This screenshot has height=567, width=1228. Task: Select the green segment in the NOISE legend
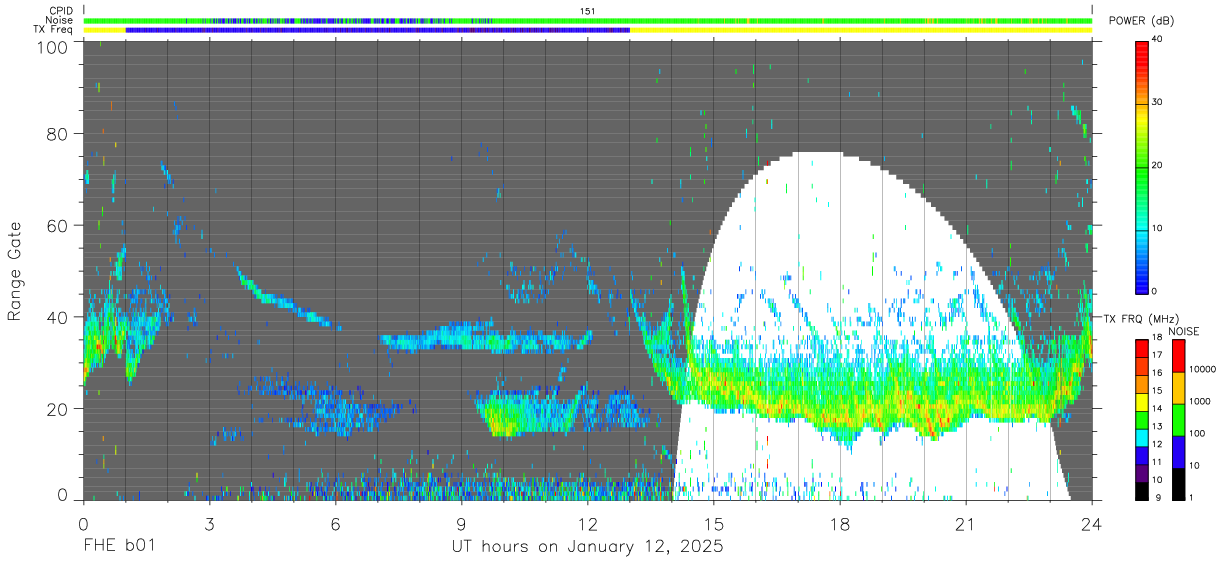coord(1179,419)
